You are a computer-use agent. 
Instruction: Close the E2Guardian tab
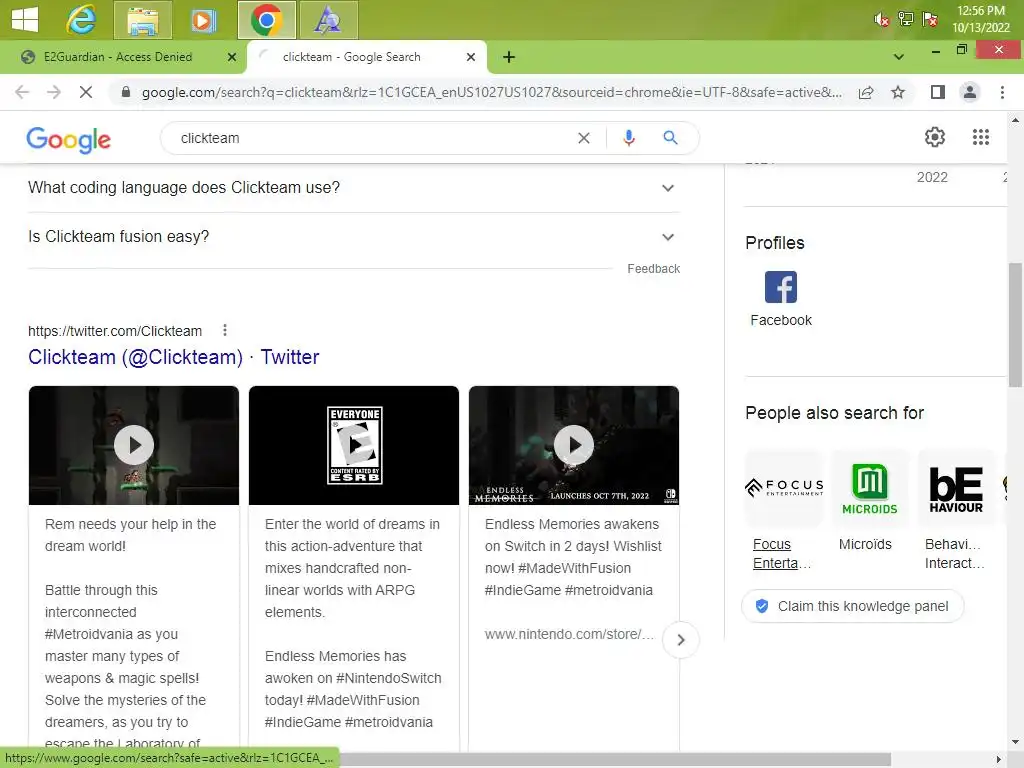(x=232, y=57)
